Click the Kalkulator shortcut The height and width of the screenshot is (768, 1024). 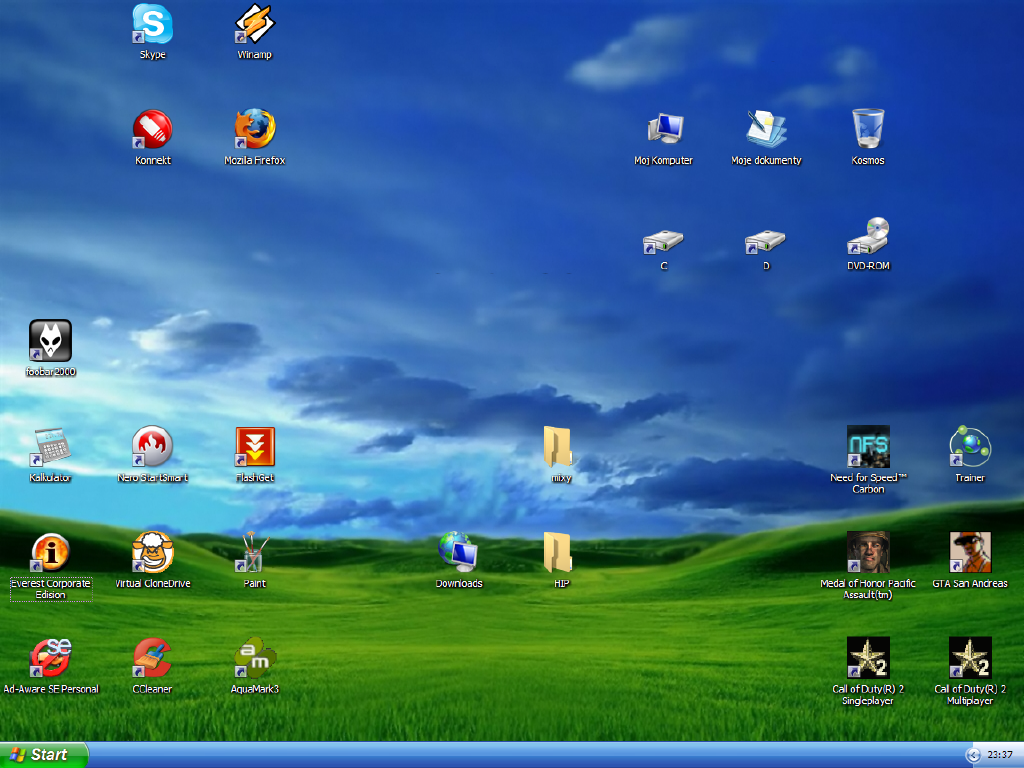coord(50,447)
